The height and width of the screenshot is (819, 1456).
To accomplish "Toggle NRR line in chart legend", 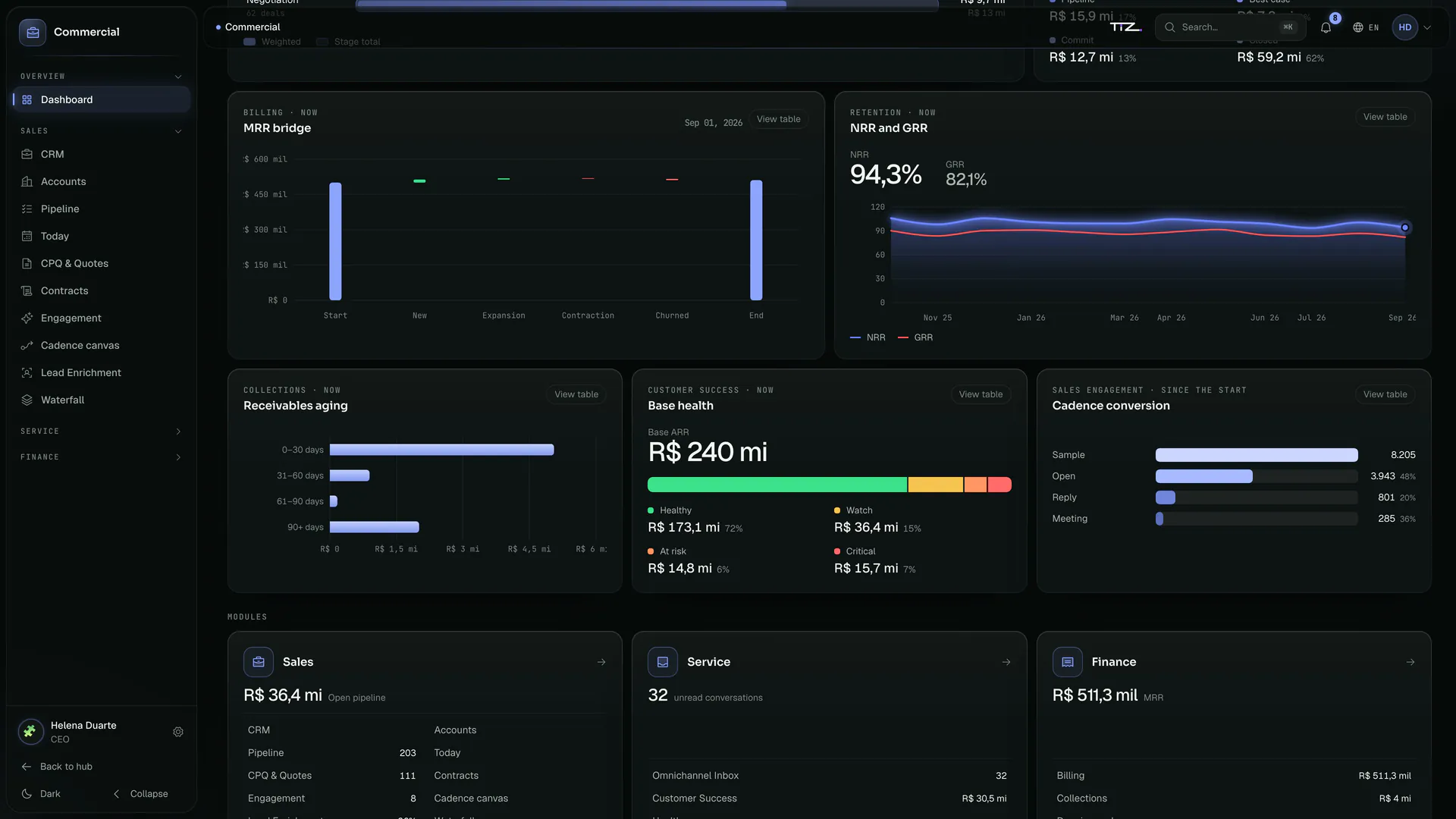I will [868, 337].
